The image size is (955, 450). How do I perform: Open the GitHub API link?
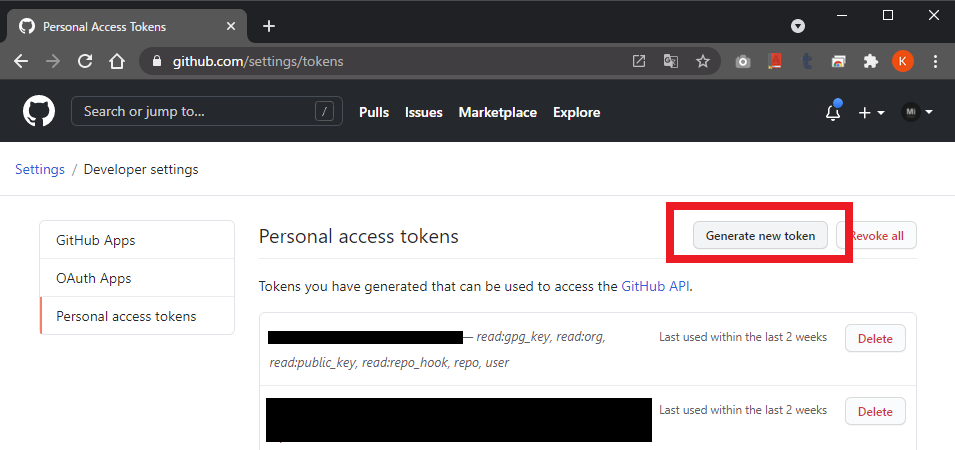(x=655, y=286)
